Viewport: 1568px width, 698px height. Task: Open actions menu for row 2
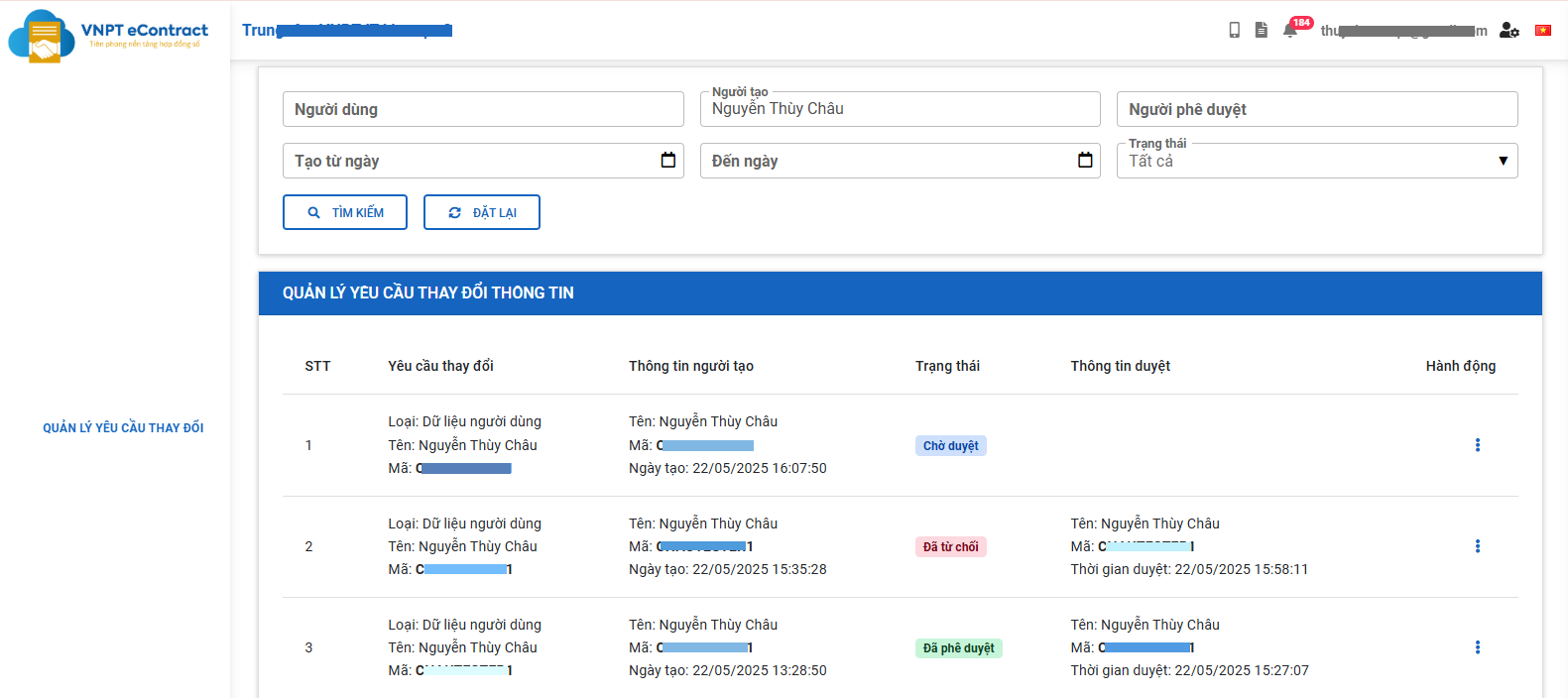click(1477, 546)
